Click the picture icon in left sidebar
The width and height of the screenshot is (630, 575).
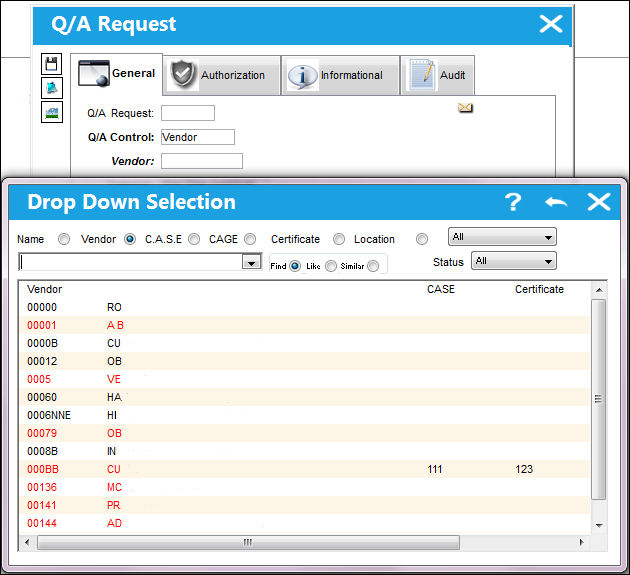(x=51, y=112)
